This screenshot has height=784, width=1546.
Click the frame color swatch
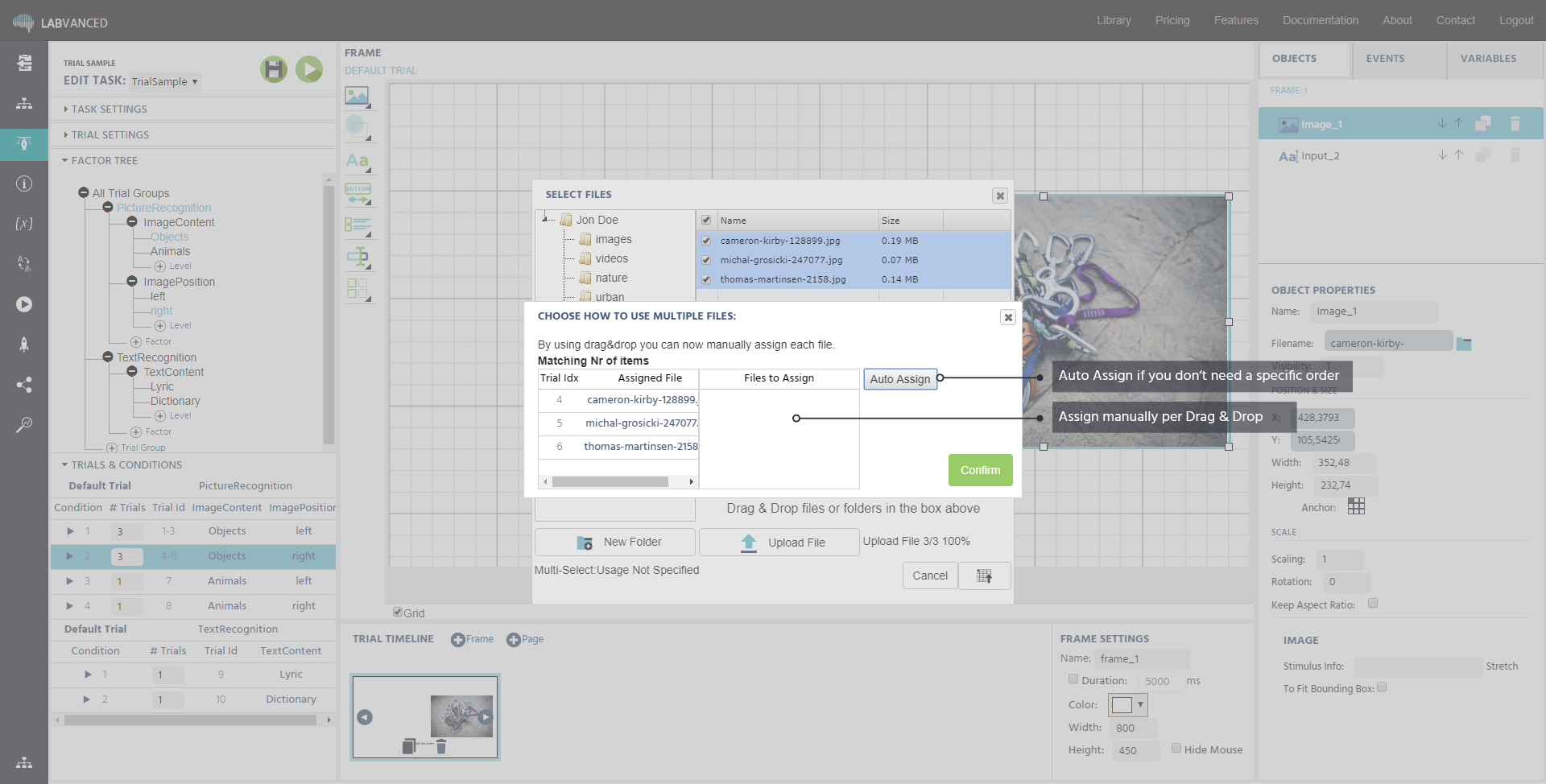1122,704
